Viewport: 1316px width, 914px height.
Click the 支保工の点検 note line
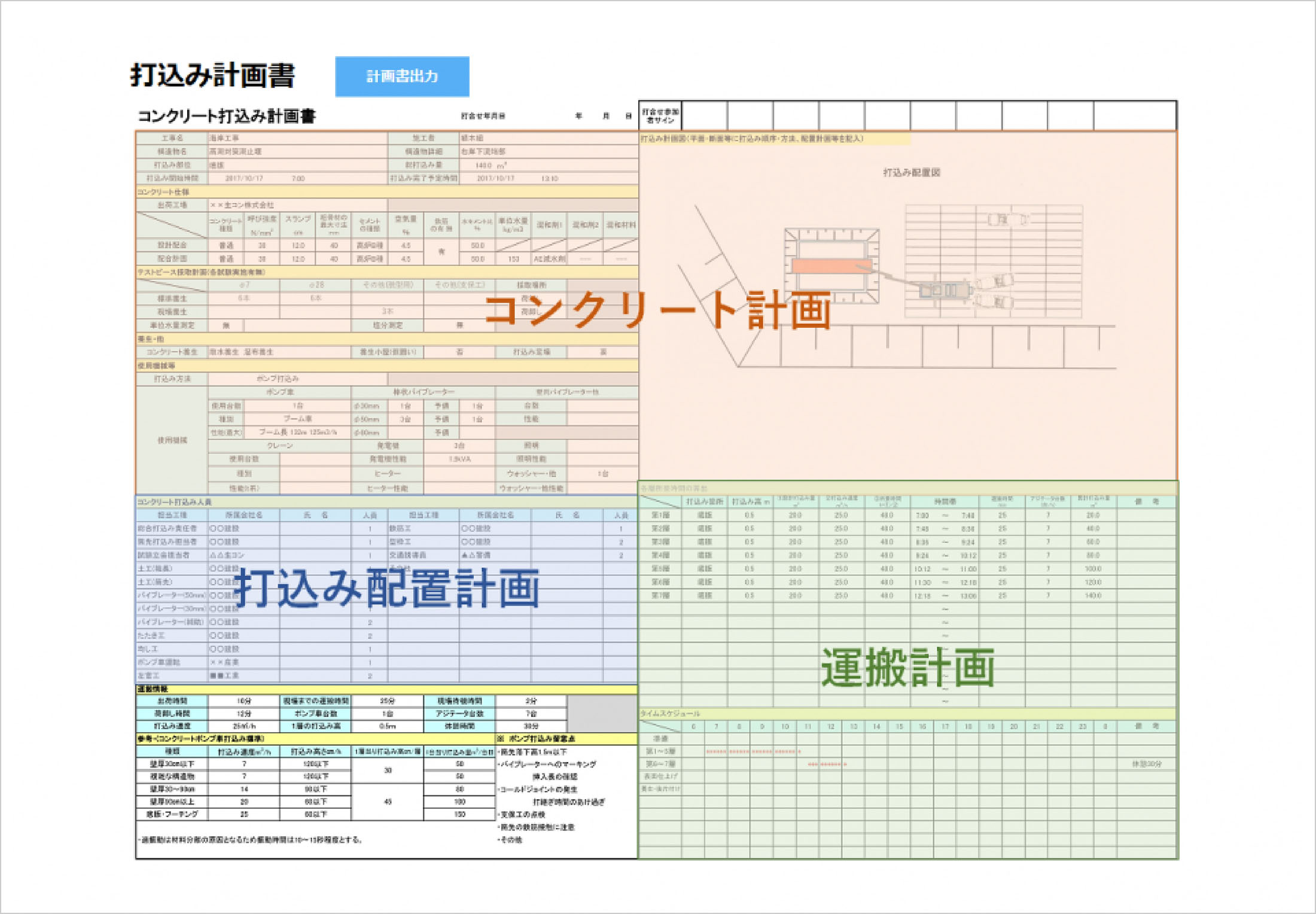522,815
